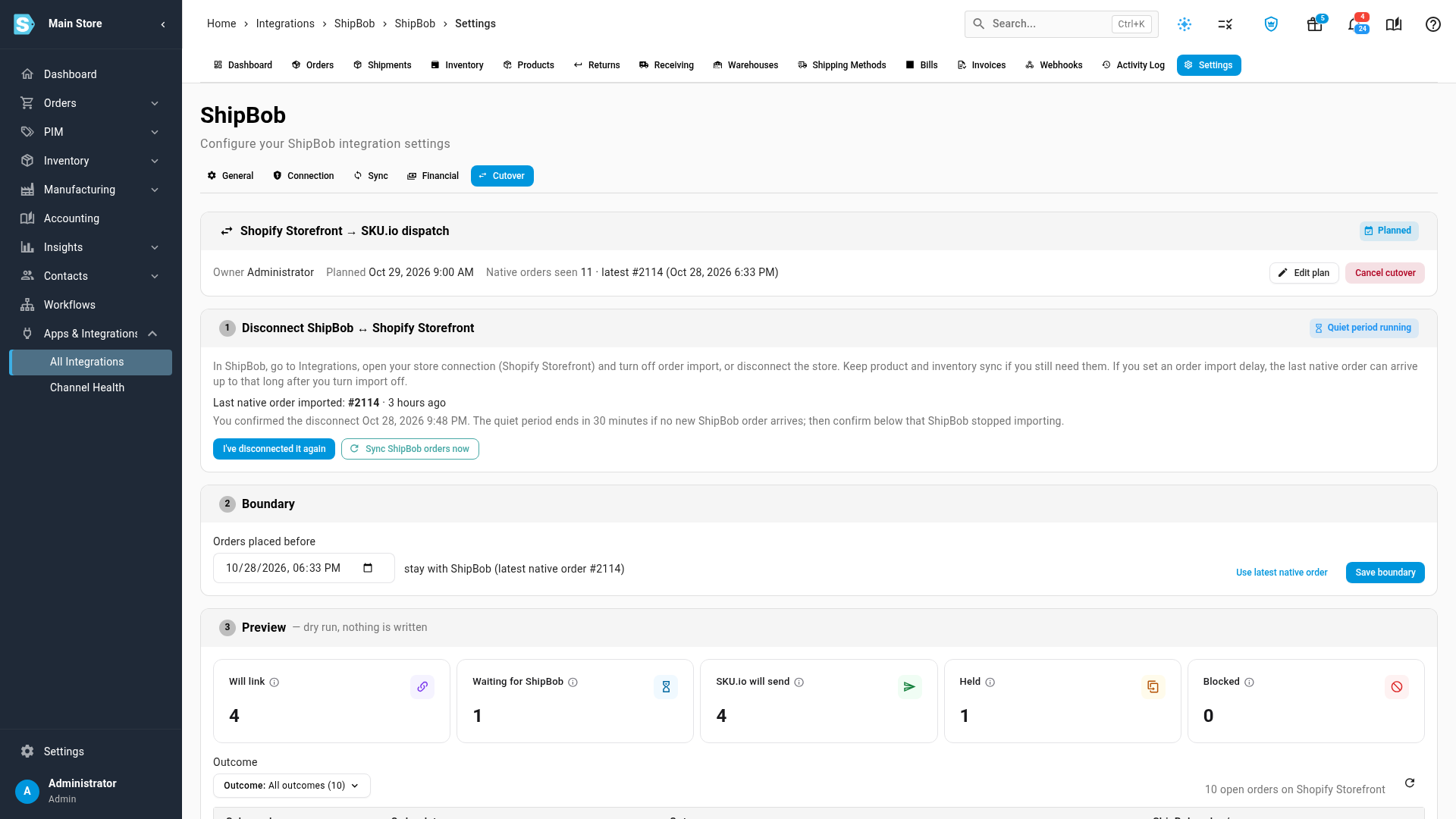This screenshot has height=819, width=1456.
Task: Go to Integrations breadcrumb
Action: tap(285, 24)
